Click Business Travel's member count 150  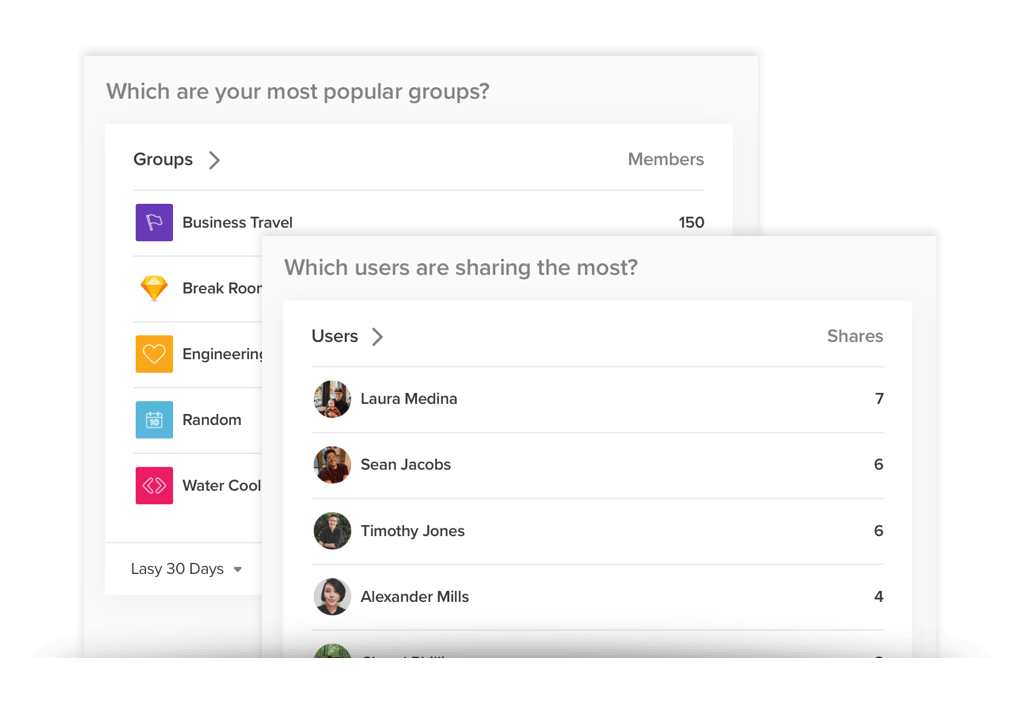[x=691, y=222]
